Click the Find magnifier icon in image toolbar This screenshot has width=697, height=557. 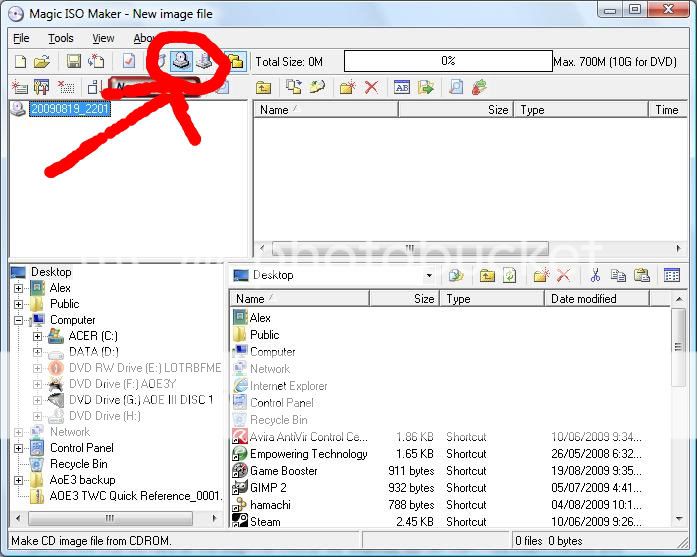(456, 87)
